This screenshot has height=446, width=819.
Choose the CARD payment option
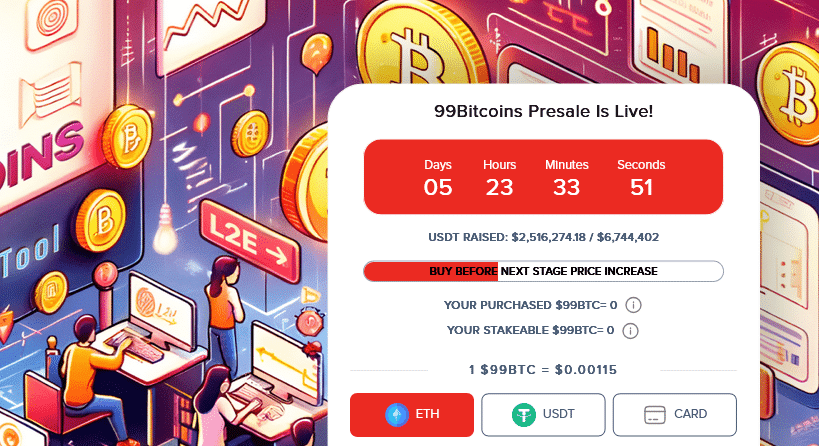pos(675,415)
